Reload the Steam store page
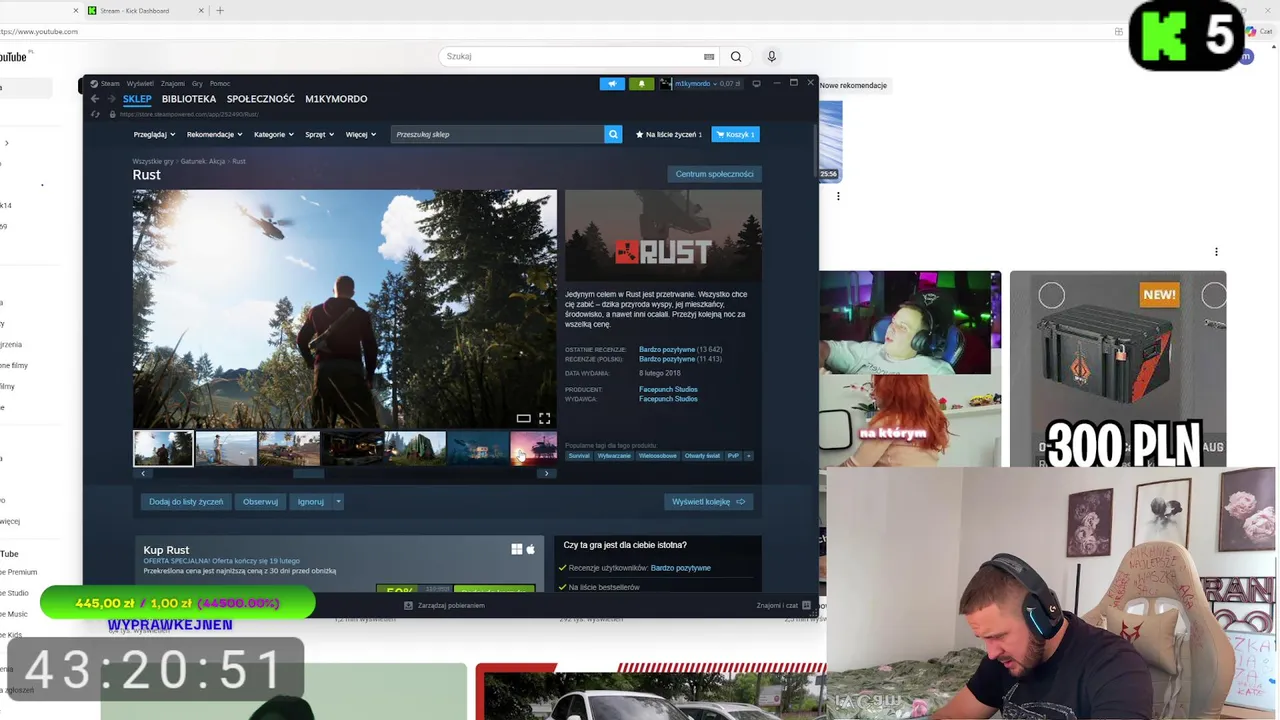Screen dimensions: 1280x720 tap(95, 114)
